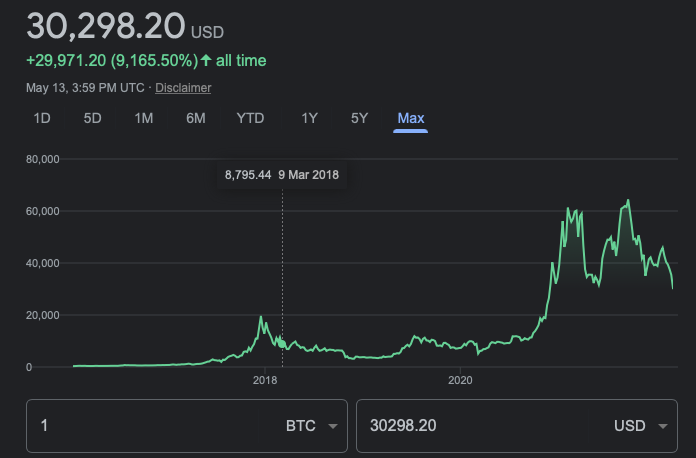Click the Max range tab
This screenshot has width=696, height=458.
click(x=411, y=118)
